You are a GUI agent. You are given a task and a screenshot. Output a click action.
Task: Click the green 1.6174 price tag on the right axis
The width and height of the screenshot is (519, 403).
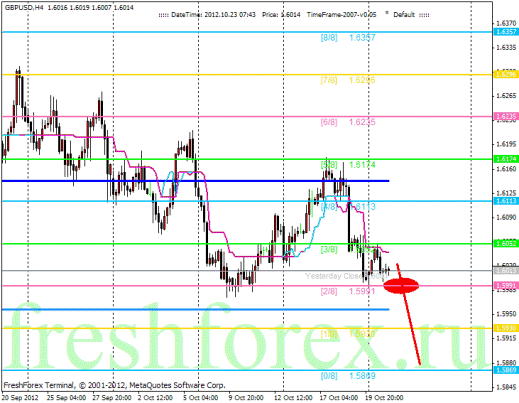point(506,159)
